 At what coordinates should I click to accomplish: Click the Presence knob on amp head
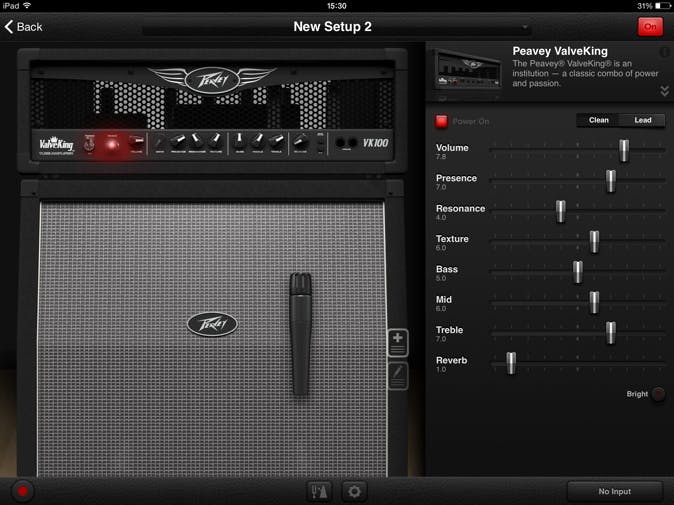(x=178, y=140)
